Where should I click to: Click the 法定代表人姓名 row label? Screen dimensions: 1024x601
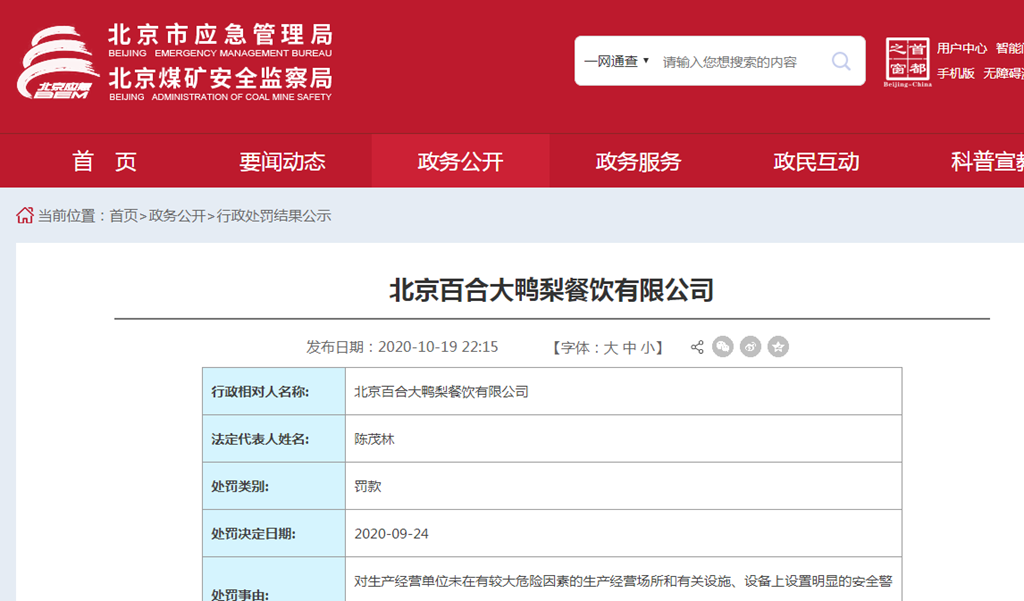(x=260, y=439)
